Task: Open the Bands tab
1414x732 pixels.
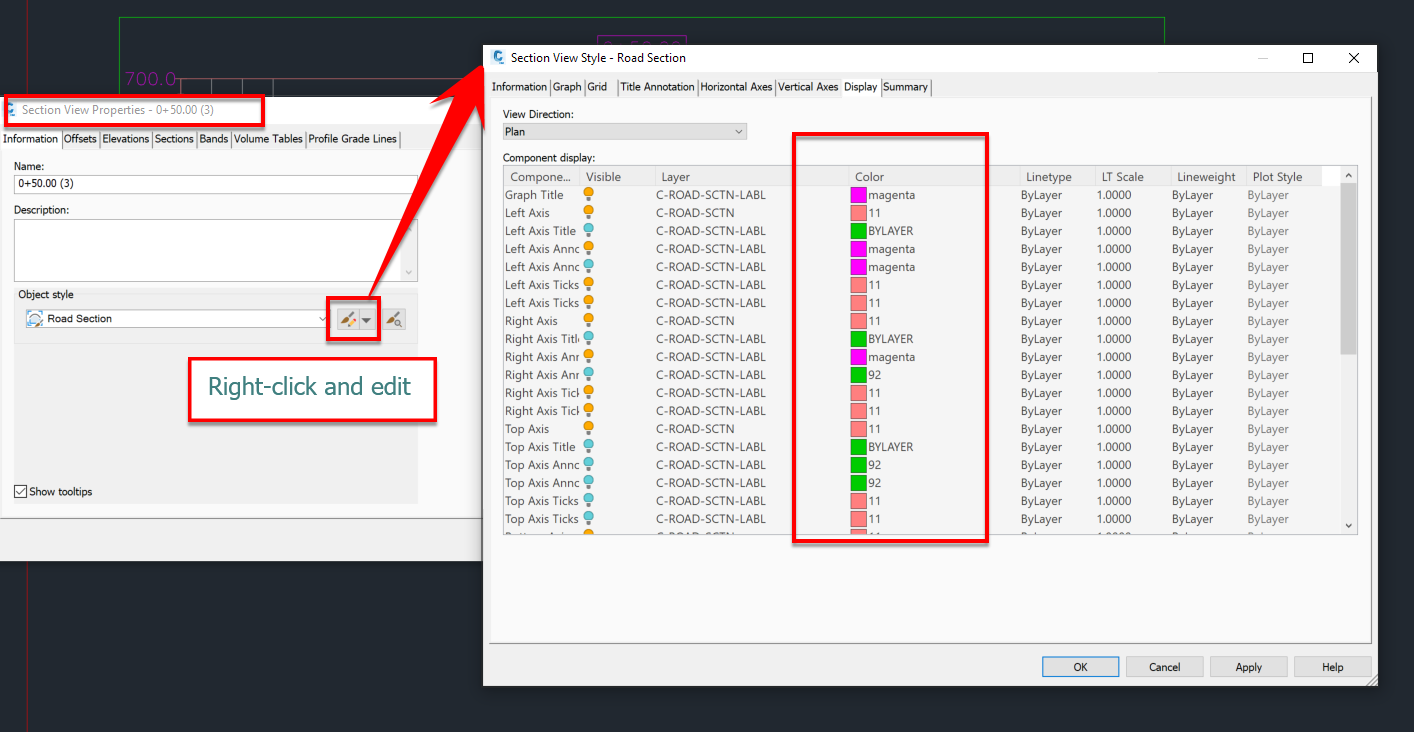Action: click(x=213, y=139)
